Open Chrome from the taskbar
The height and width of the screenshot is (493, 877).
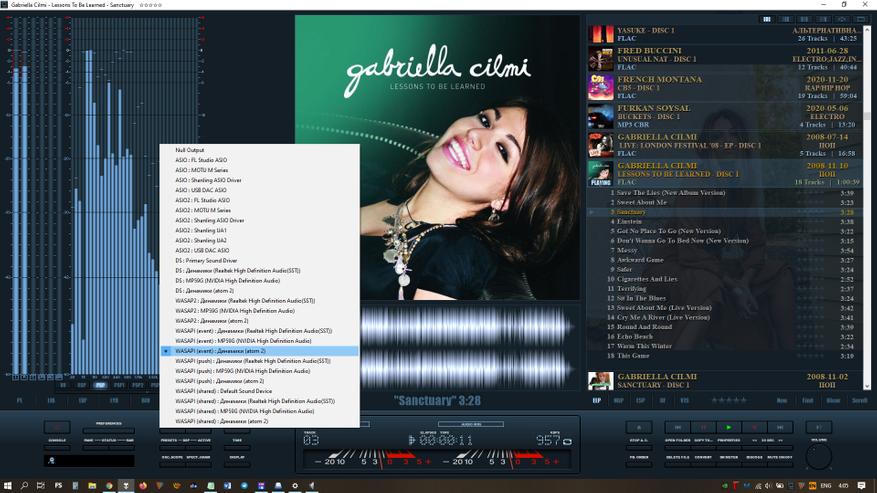pyautogui.click(x=109, y=486)
